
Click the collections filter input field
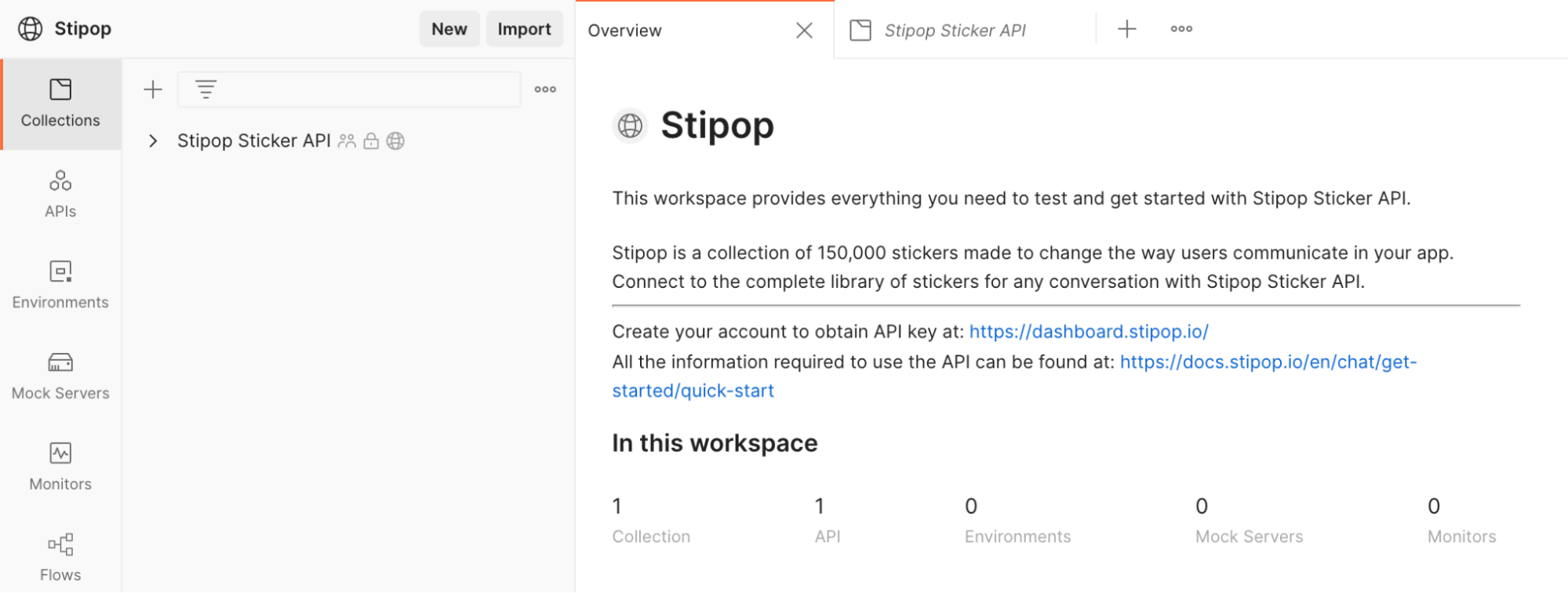click(x=349, y=89)
